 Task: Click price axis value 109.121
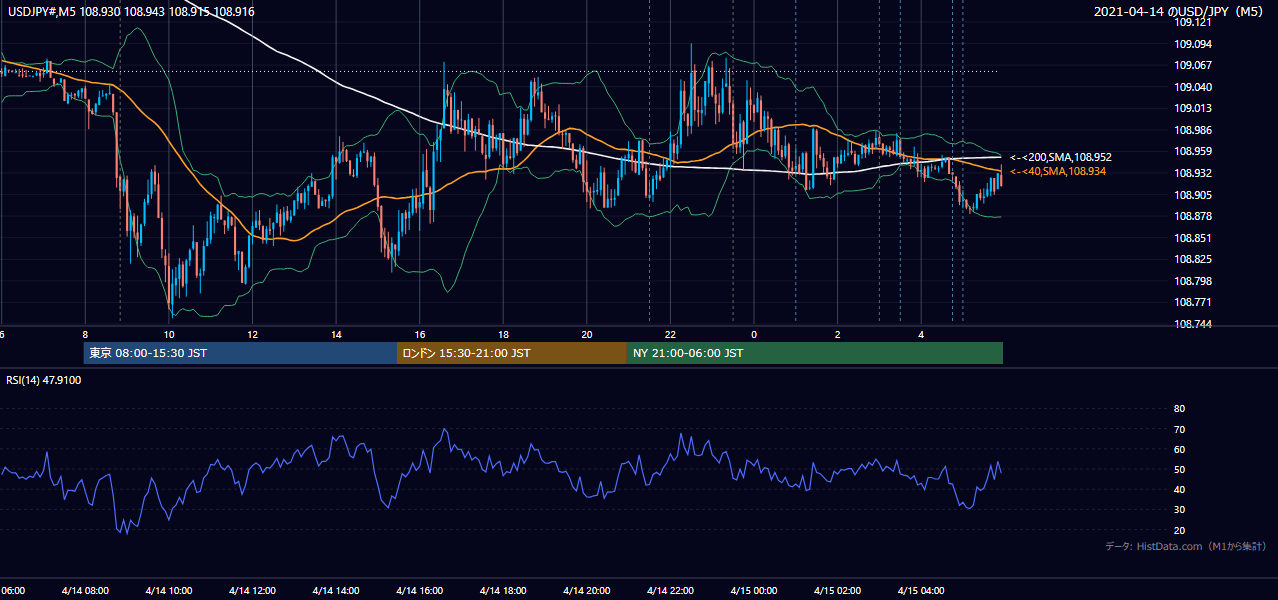(x=1192, y=23)
